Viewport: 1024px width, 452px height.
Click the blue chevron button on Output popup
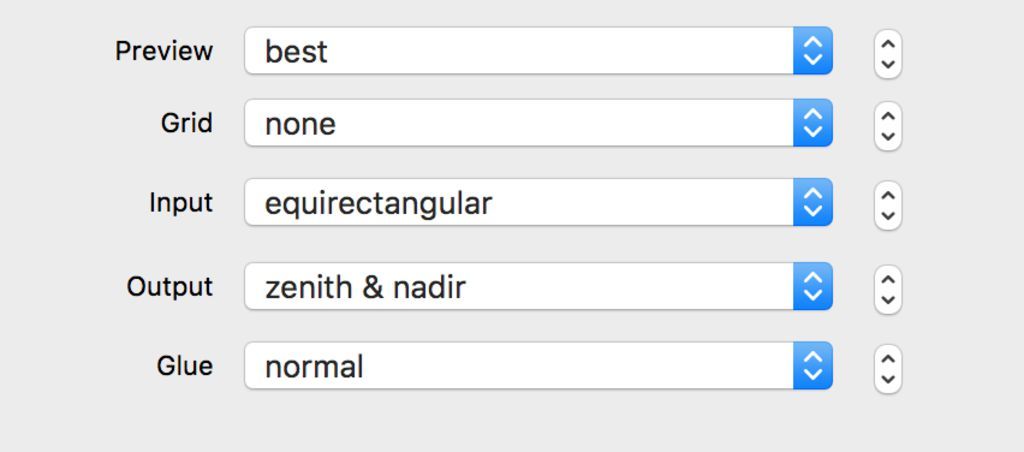coord(813,287)
